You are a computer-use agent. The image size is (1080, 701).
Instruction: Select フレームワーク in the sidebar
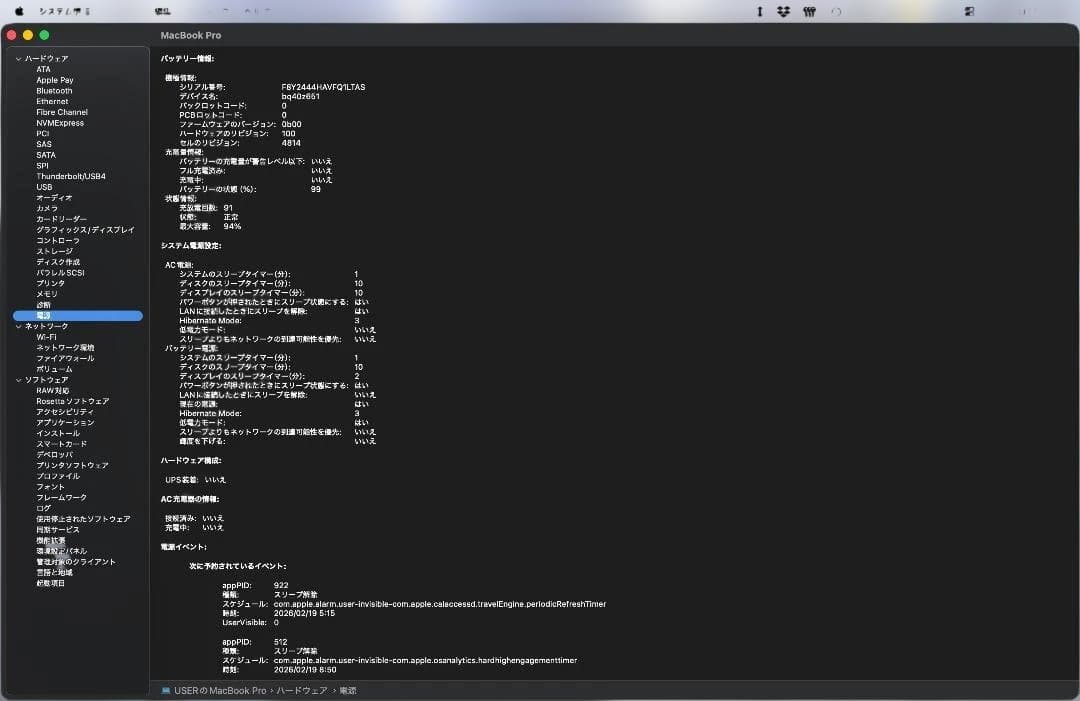(61, 498)
